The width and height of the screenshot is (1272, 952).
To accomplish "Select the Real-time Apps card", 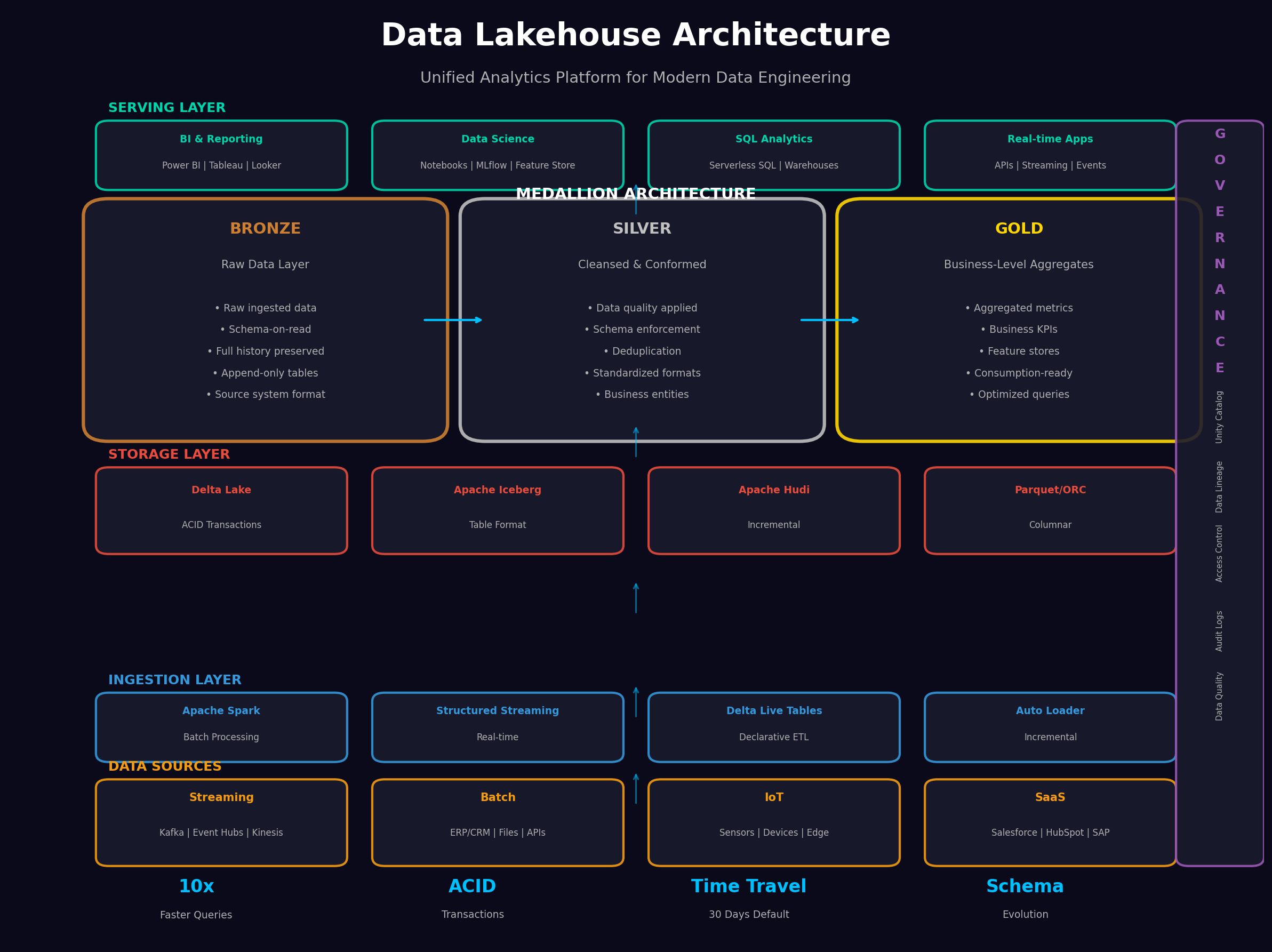I will coord(1050,155).
